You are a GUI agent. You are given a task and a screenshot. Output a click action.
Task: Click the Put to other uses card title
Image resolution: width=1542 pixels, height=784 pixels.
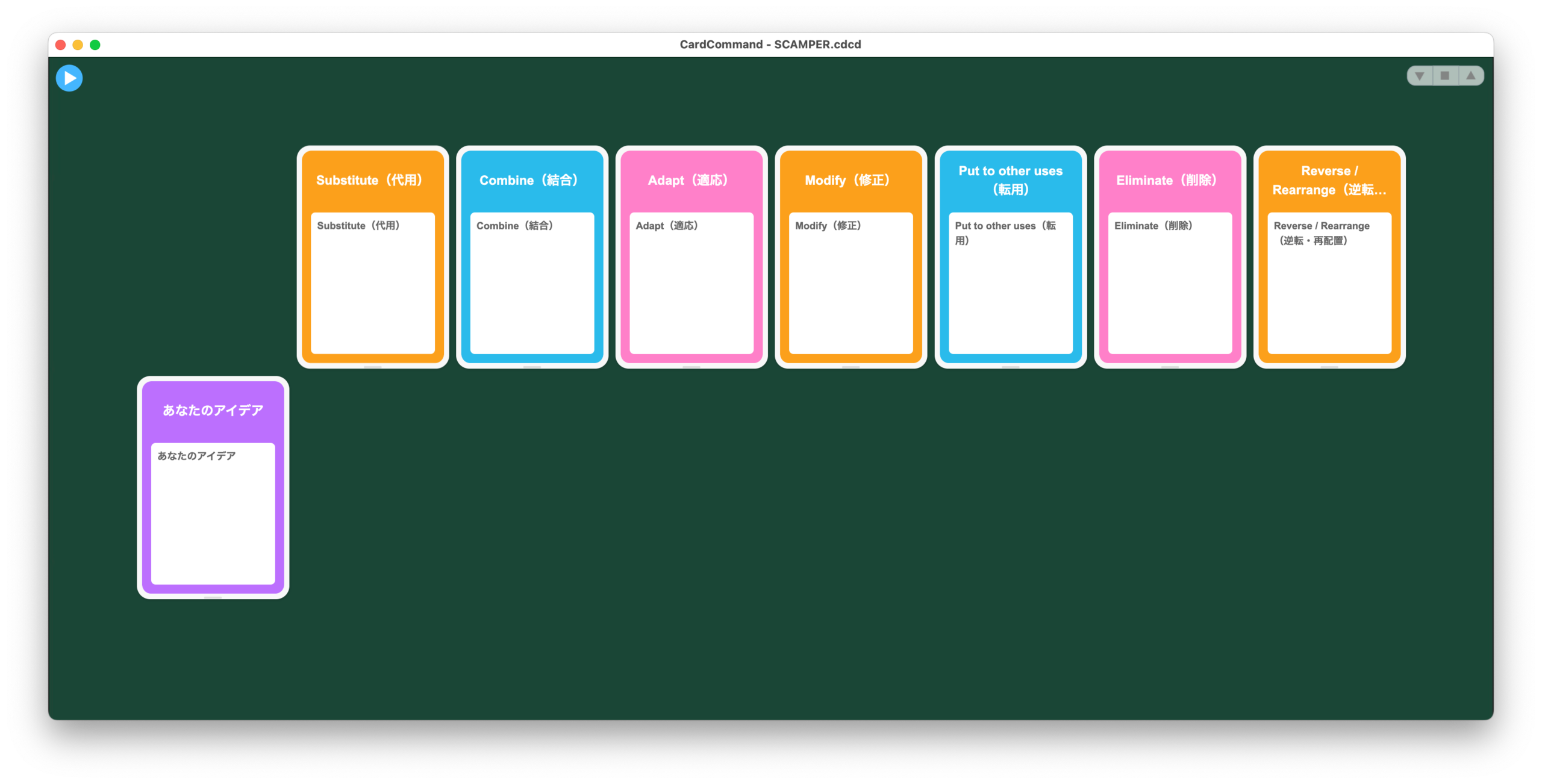coord(1010,180)
